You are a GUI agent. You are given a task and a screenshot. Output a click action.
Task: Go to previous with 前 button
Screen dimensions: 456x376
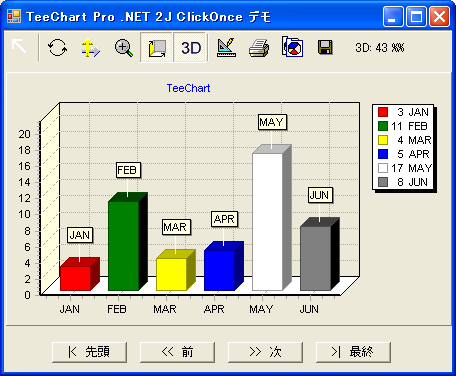tap(177, 352)
